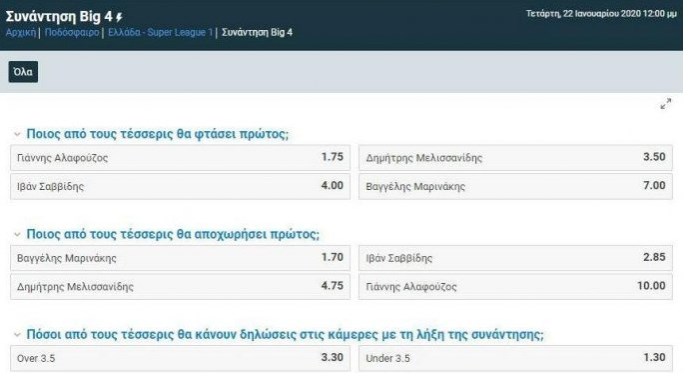Choose Βαγγέλης Μαρινάκης at odds 7.00

515,186
